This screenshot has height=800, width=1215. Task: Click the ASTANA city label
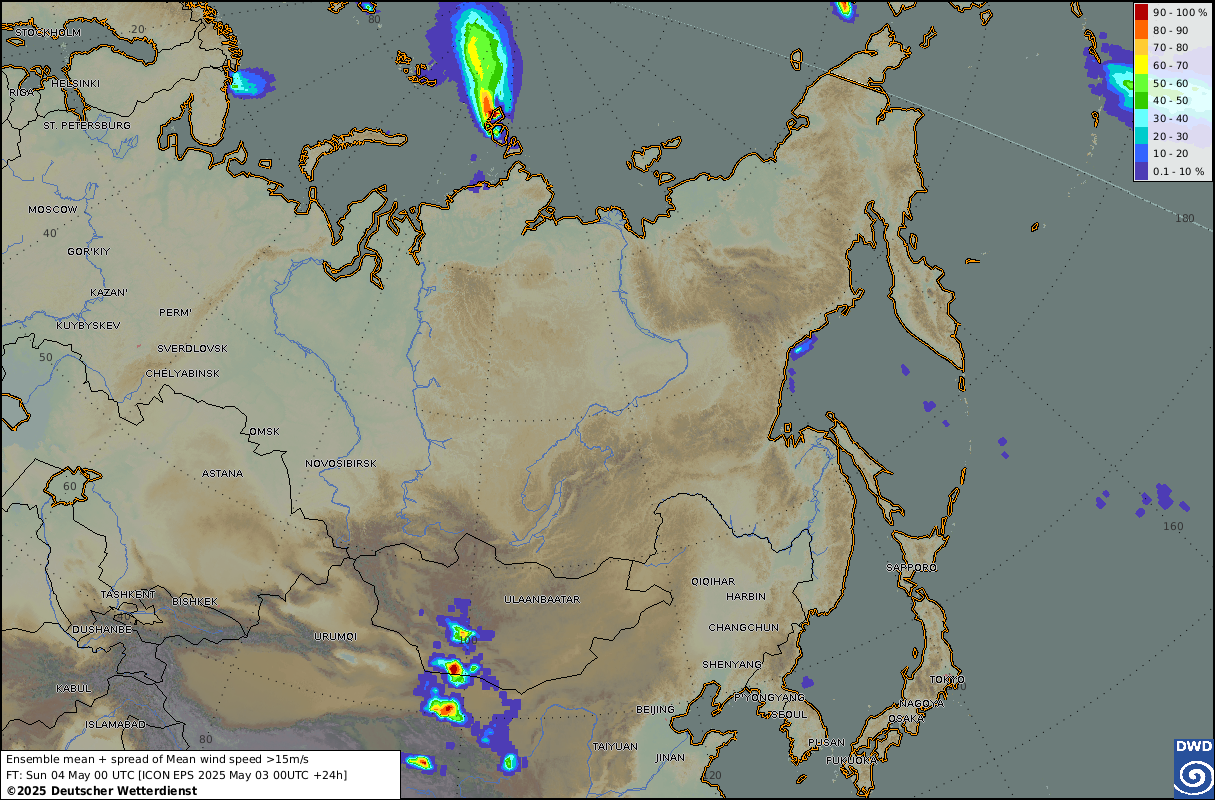[222, 473]
